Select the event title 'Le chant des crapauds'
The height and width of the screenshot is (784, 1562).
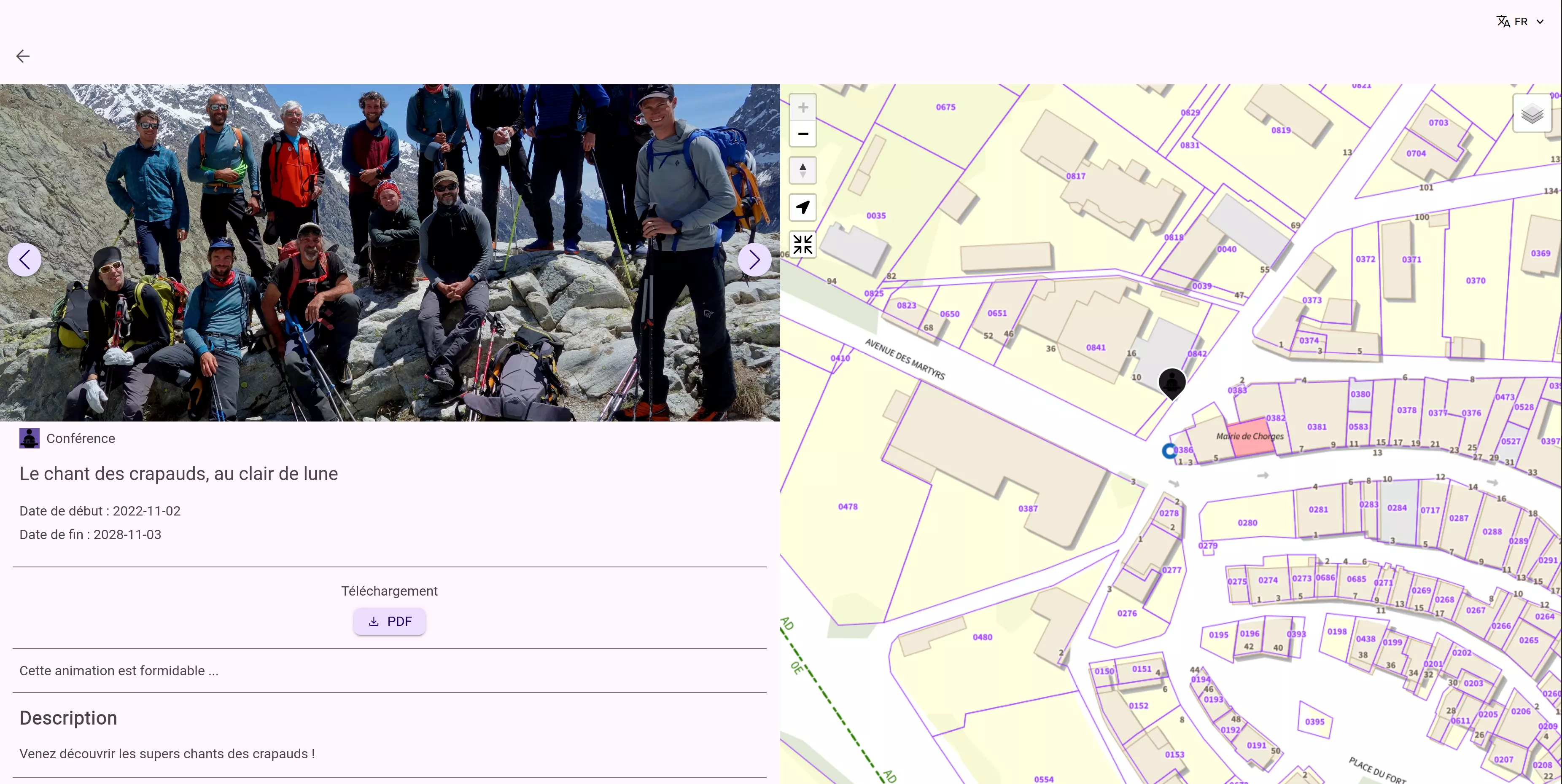pos(179,473)
